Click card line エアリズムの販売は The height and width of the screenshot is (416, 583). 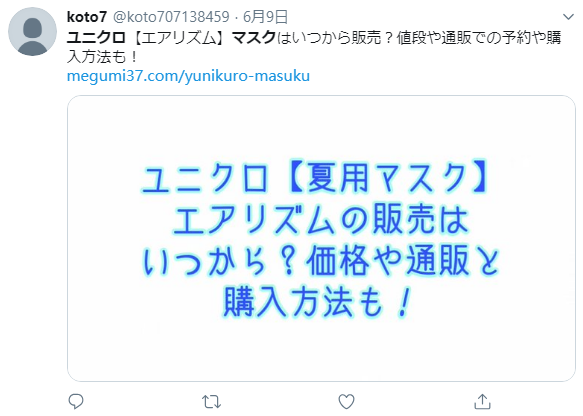(321, 219)
